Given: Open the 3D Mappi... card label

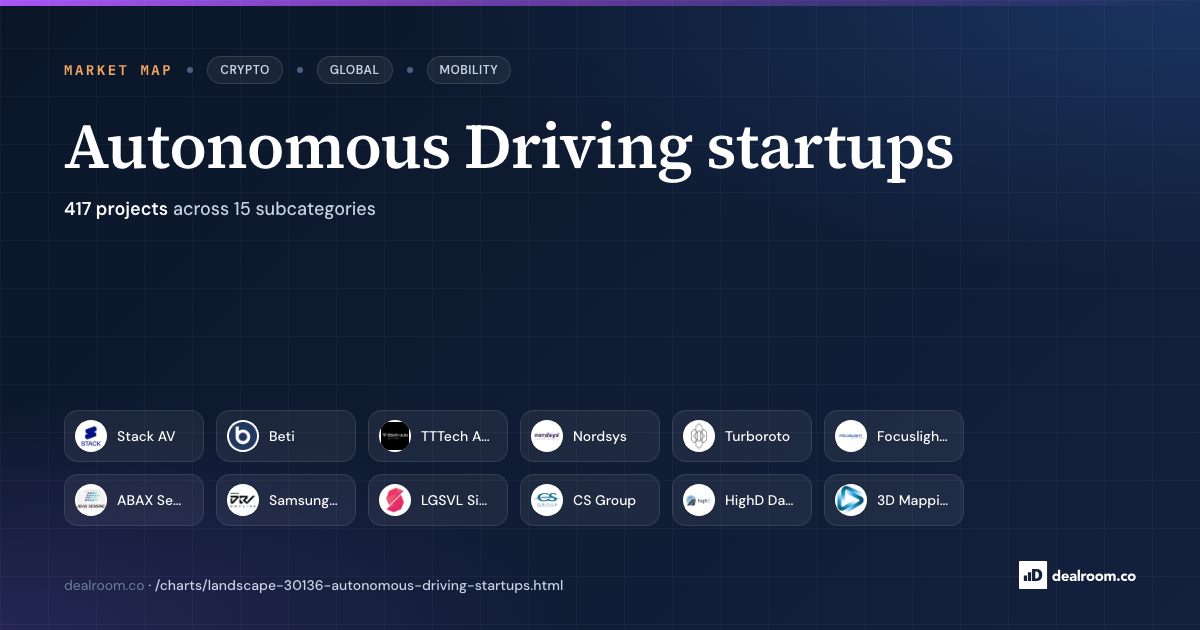Looking at the screenshot, I should (911, 501).
